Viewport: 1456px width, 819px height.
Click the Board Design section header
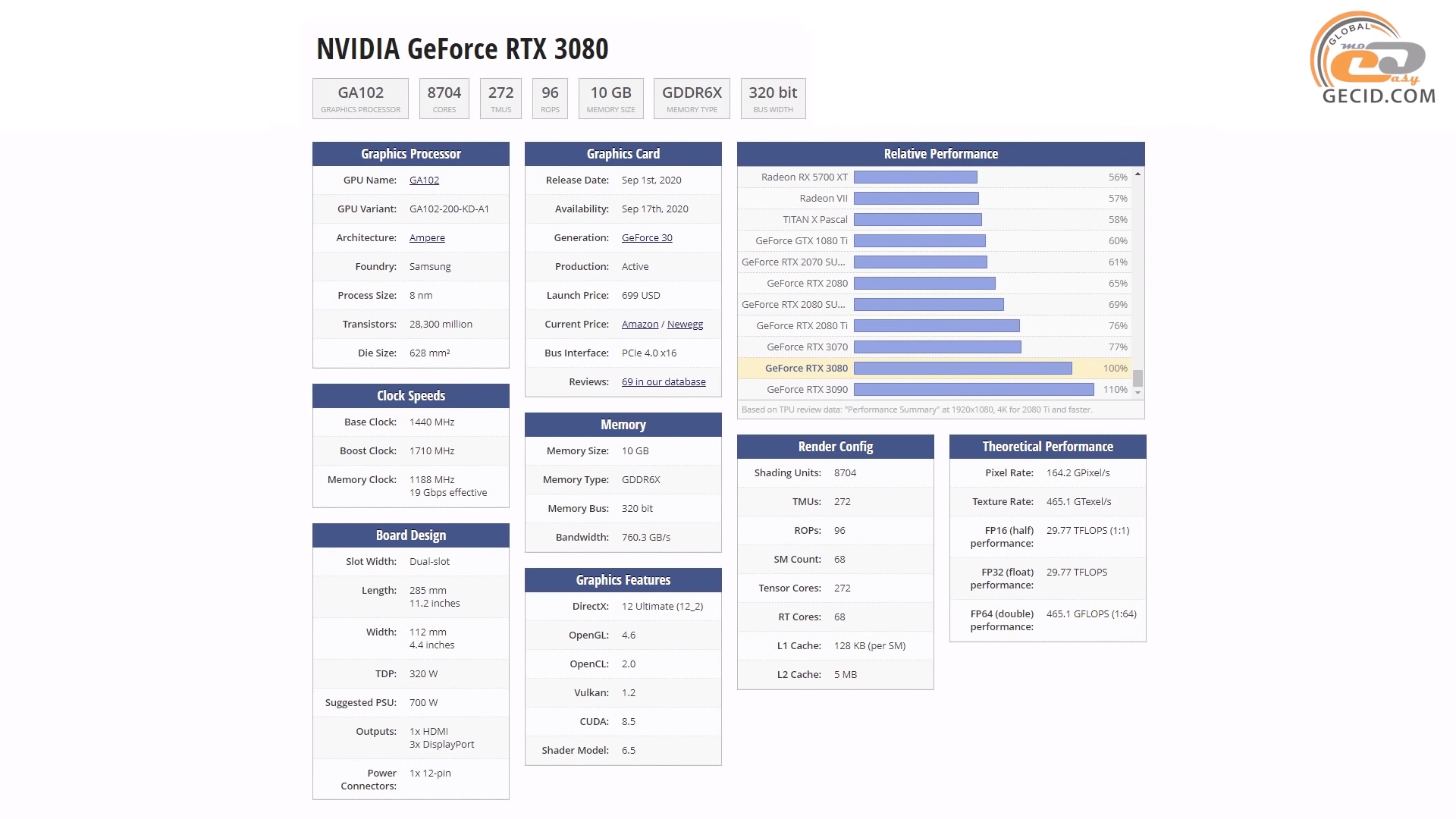411,535
